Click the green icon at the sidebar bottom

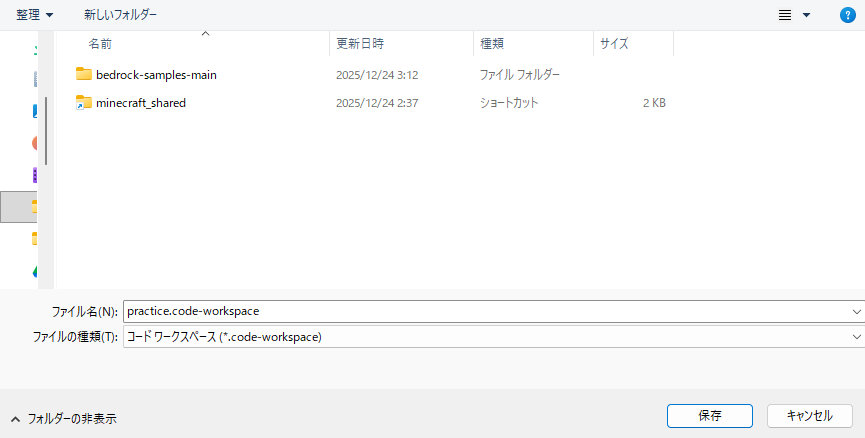[36, 271]
